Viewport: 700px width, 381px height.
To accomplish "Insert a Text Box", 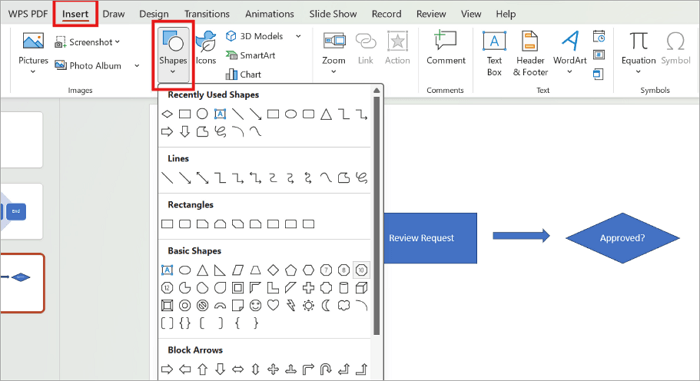I will 494,54.
